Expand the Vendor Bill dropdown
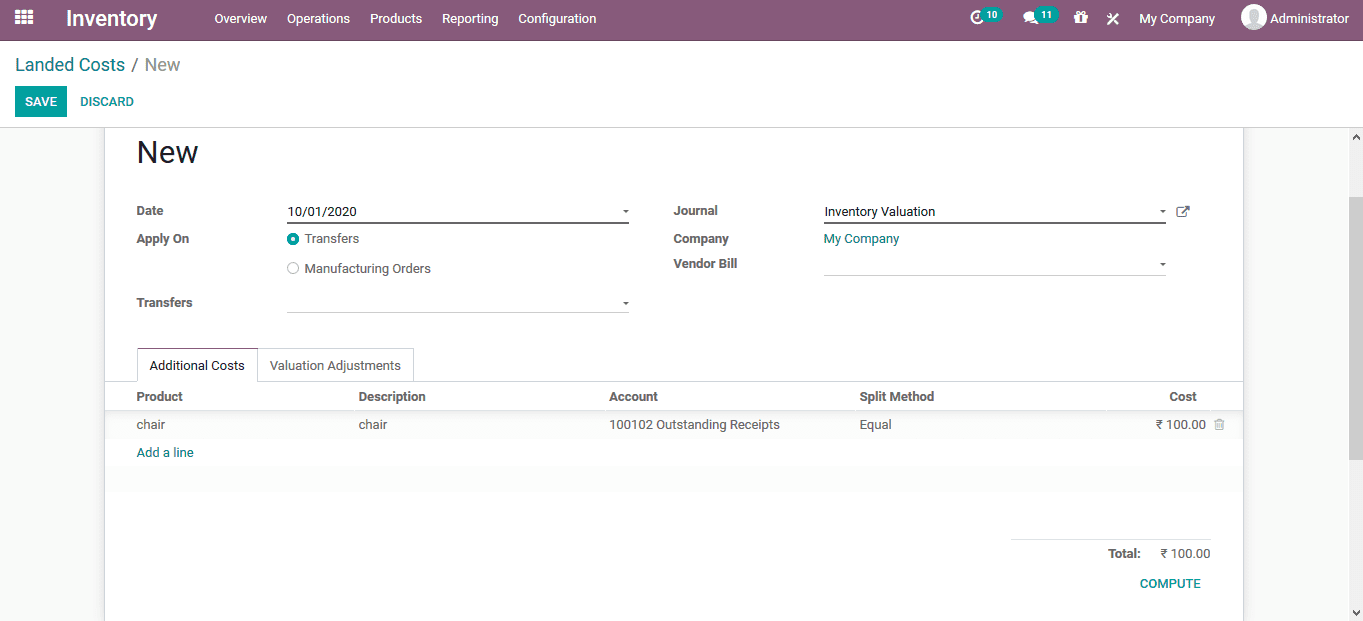Image resolution: width=1363 pixels, height=621 pixels. [x=1161, y=263]
